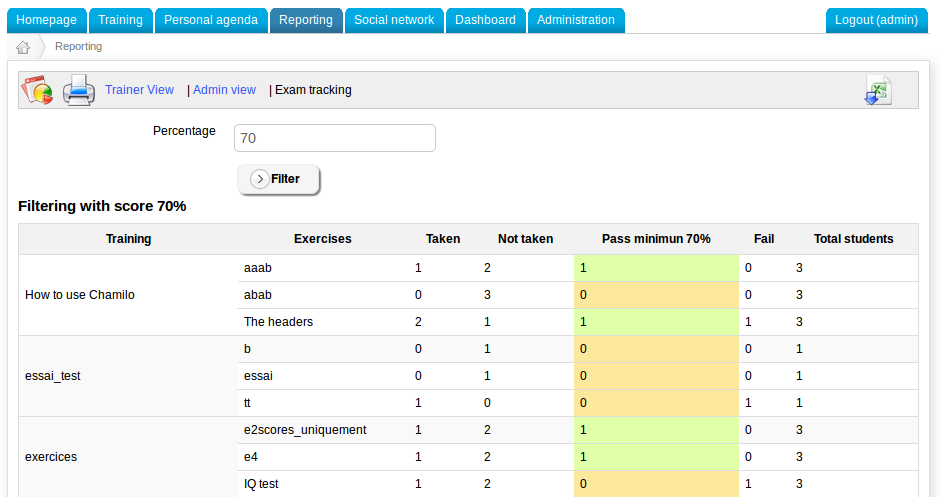Click the printer icon to print
Screen dimensions: 942x497
coord(78,90)
